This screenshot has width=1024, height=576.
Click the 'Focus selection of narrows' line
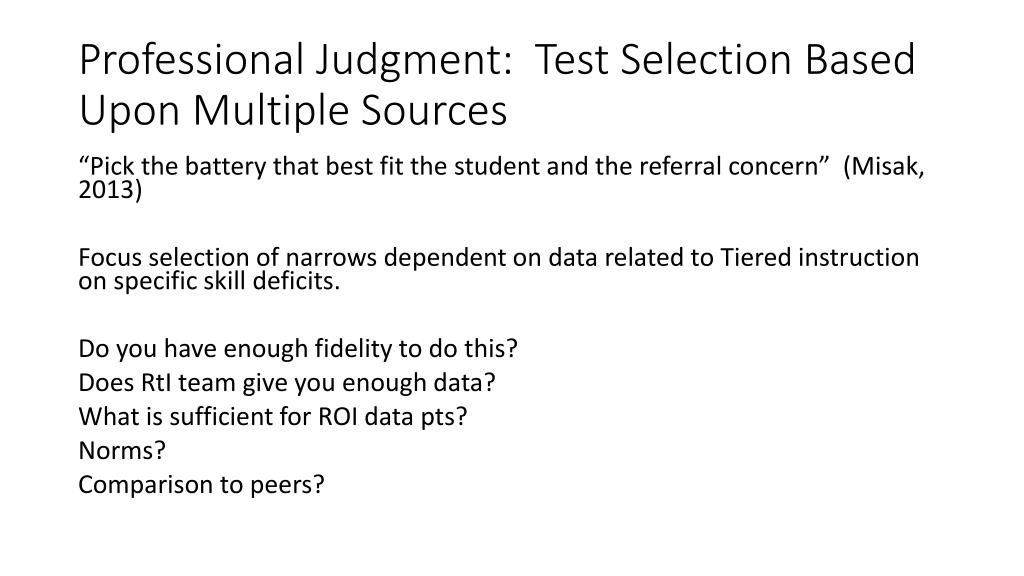498,258
